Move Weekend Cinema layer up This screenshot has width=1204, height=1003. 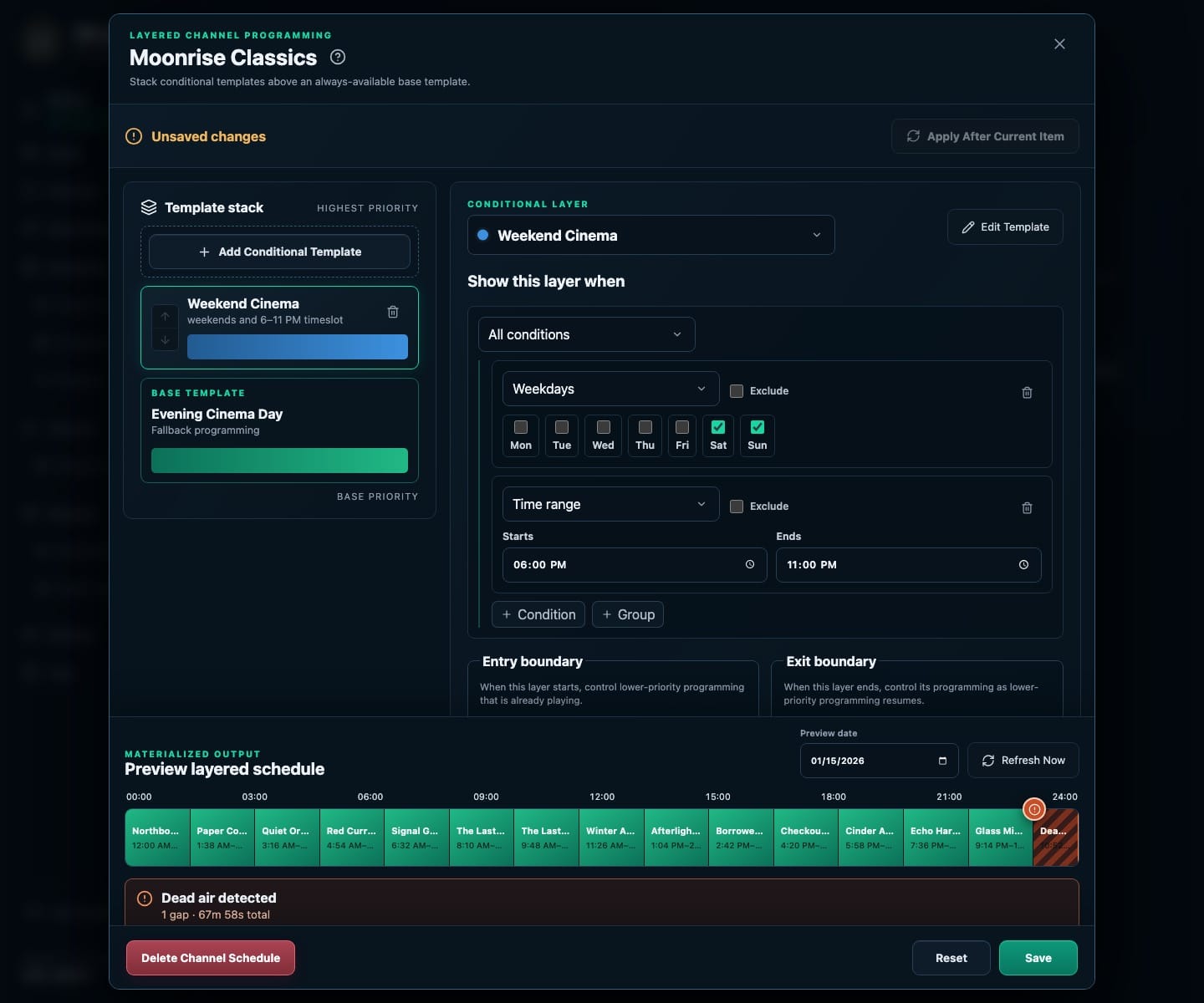[x=165, y=316]
